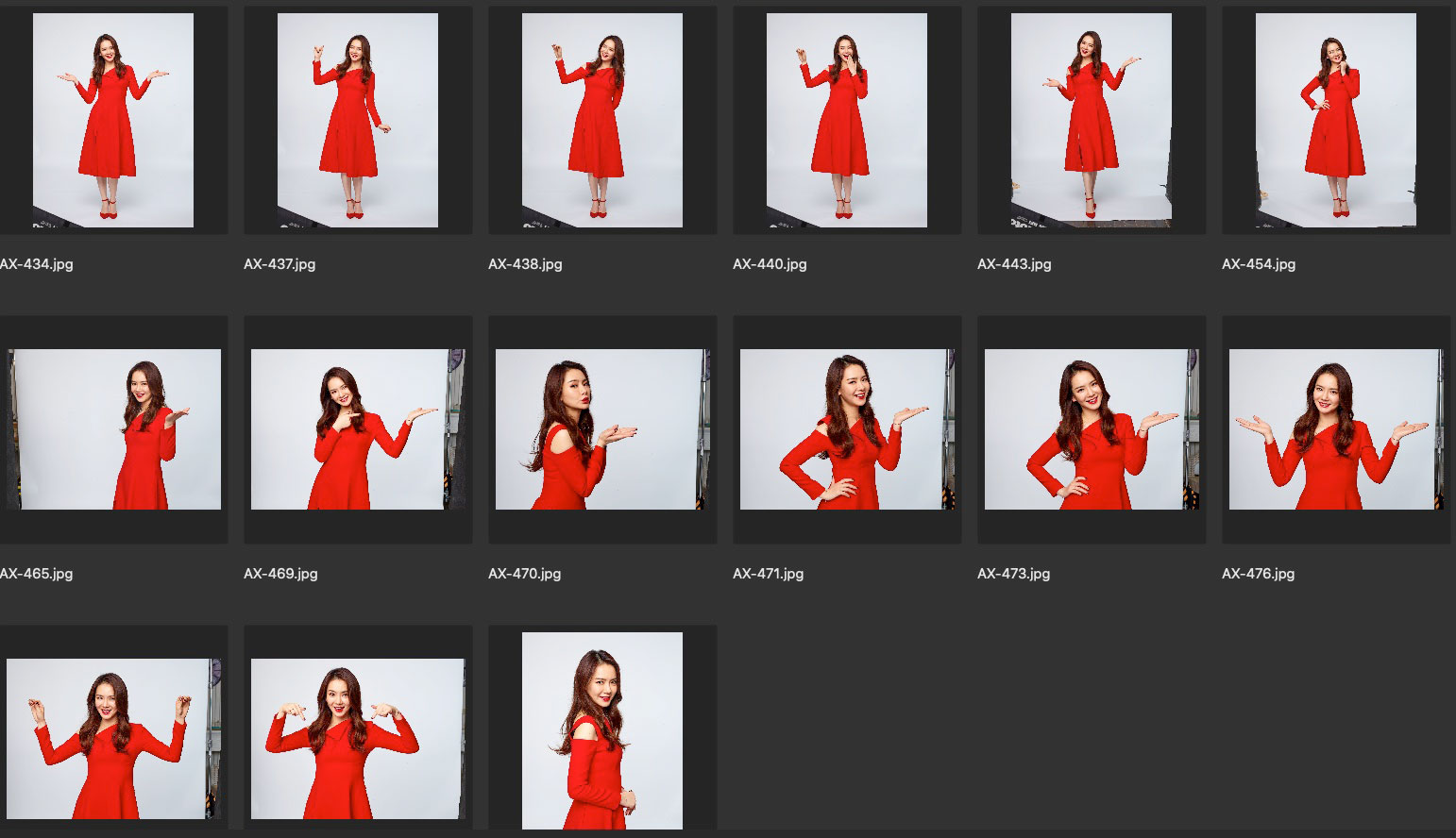Choose the AX-443.jpg photo thumbnail
1456x838 pixels.
tap(1091, 120)
